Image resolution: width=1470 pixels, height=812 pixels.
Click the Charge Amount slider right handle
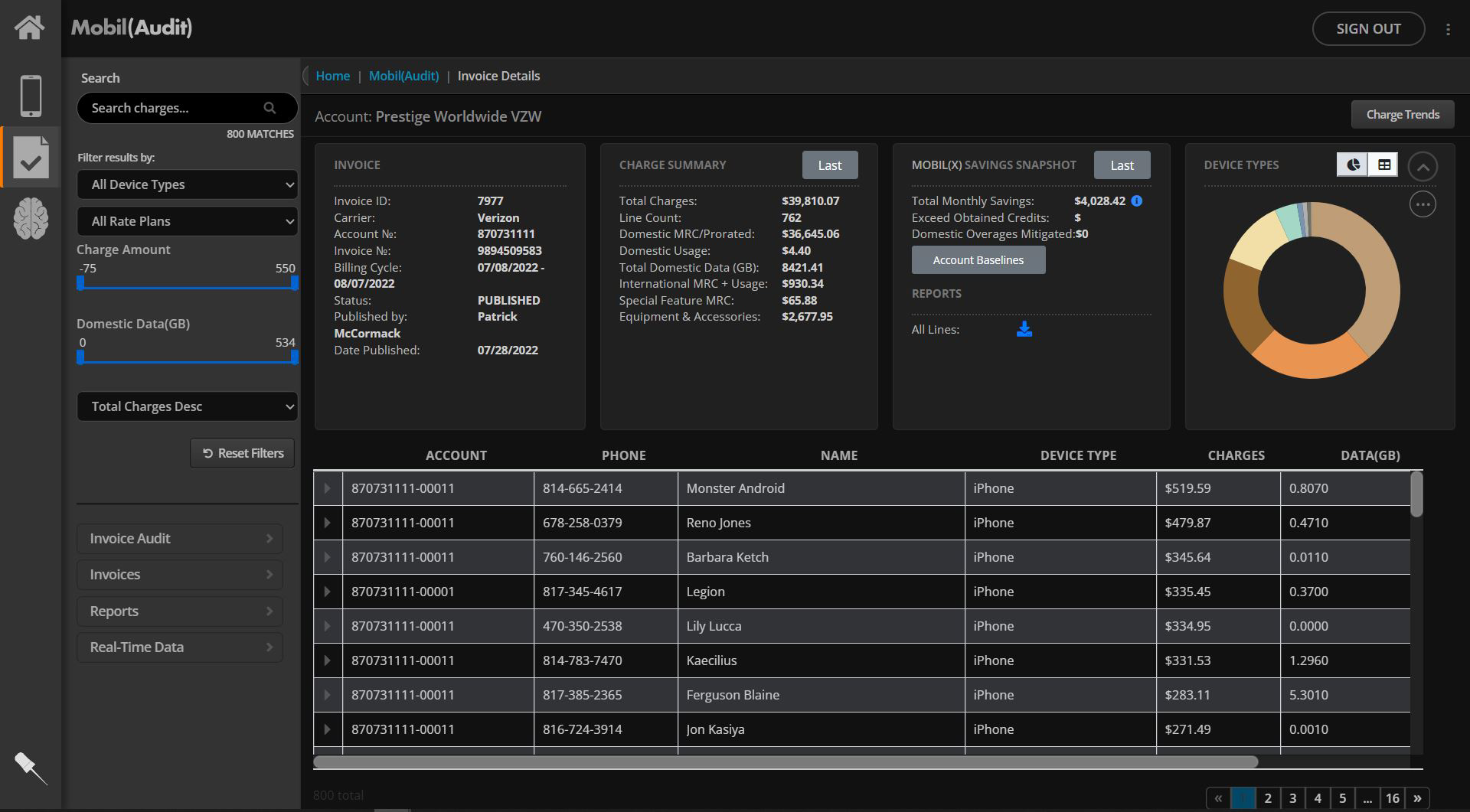[x=295, y=283]
